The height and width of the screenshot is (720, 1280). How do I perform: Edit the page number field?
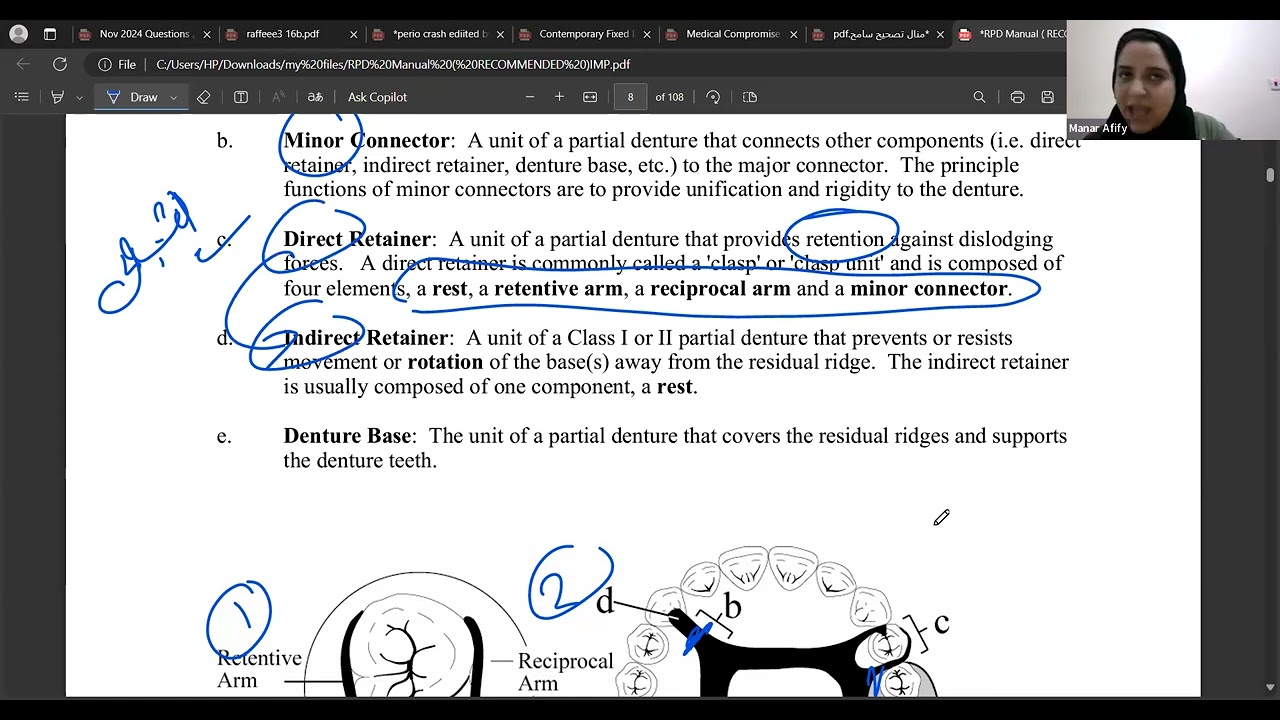[x=630, y=97]
